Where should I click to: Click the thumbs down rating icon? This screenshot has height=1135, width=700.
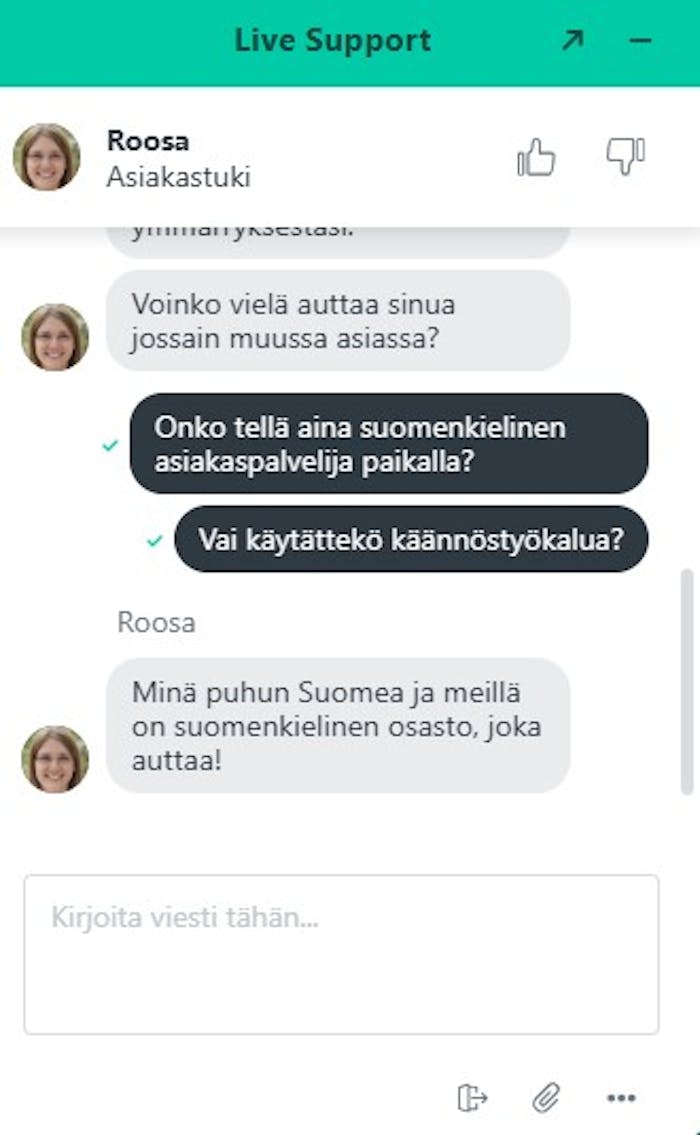point(625,156)
